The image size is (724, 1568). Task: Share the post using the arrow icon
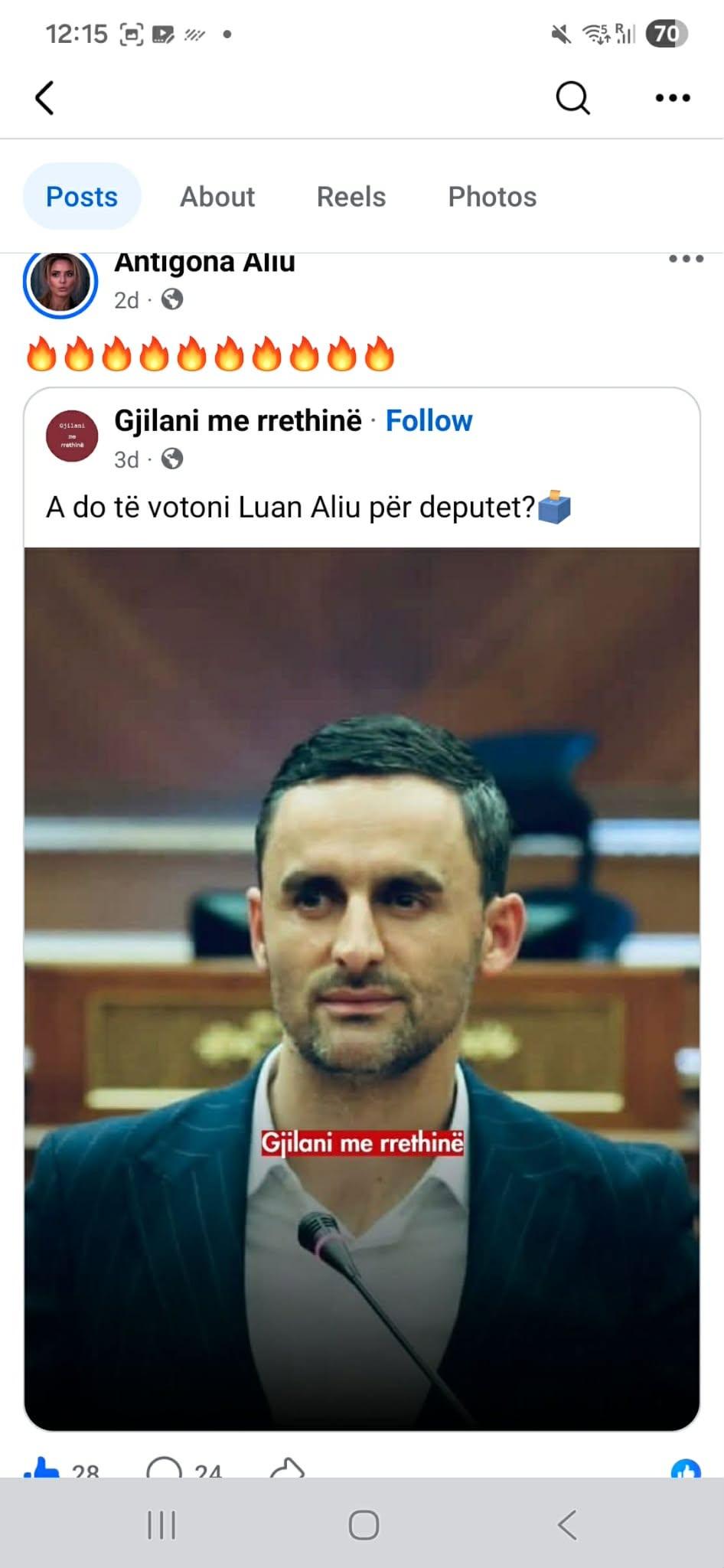(288, 1468)
